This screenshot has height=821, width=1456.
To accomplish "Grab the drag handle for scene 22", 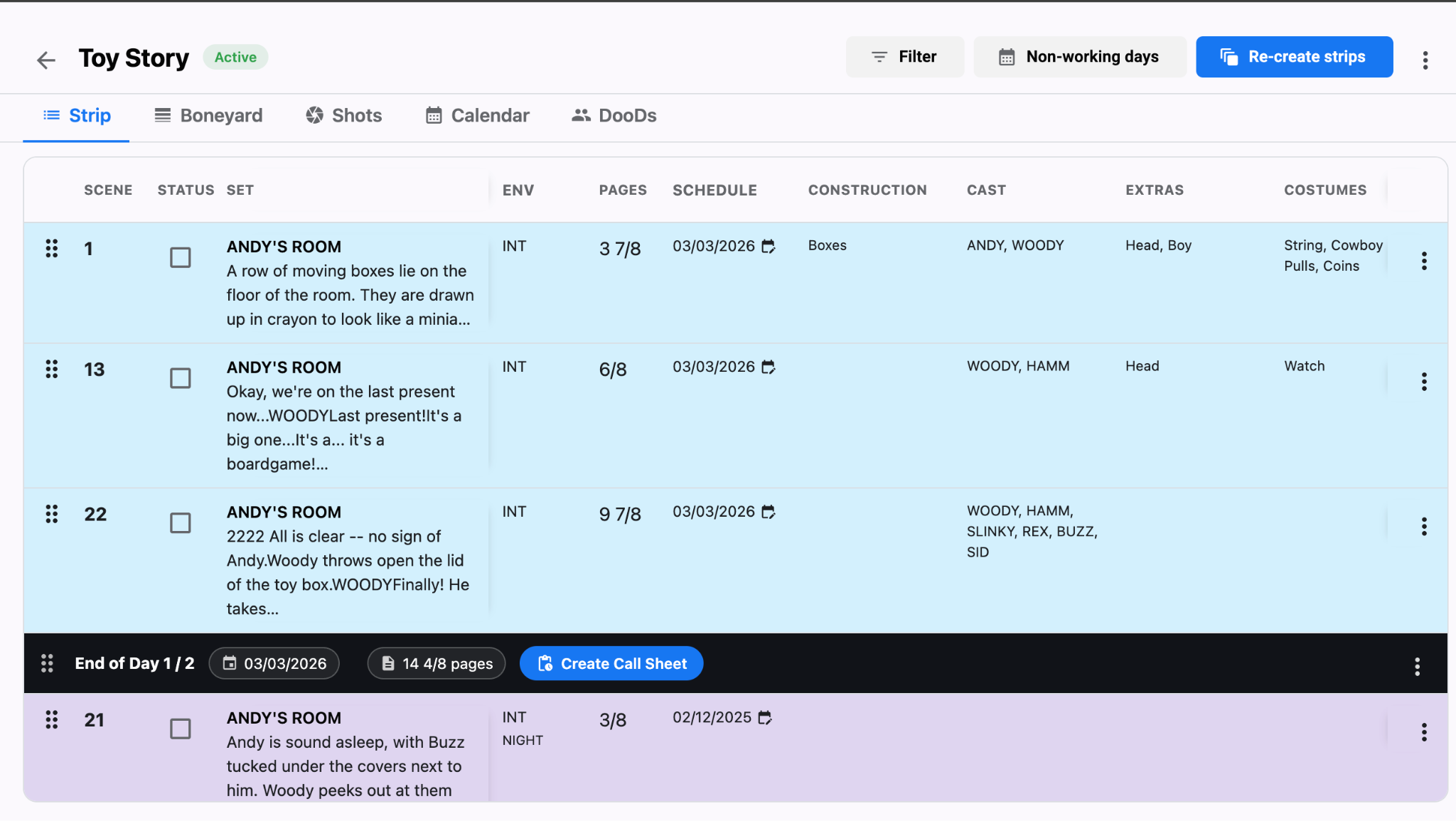I will pos(52,514).
